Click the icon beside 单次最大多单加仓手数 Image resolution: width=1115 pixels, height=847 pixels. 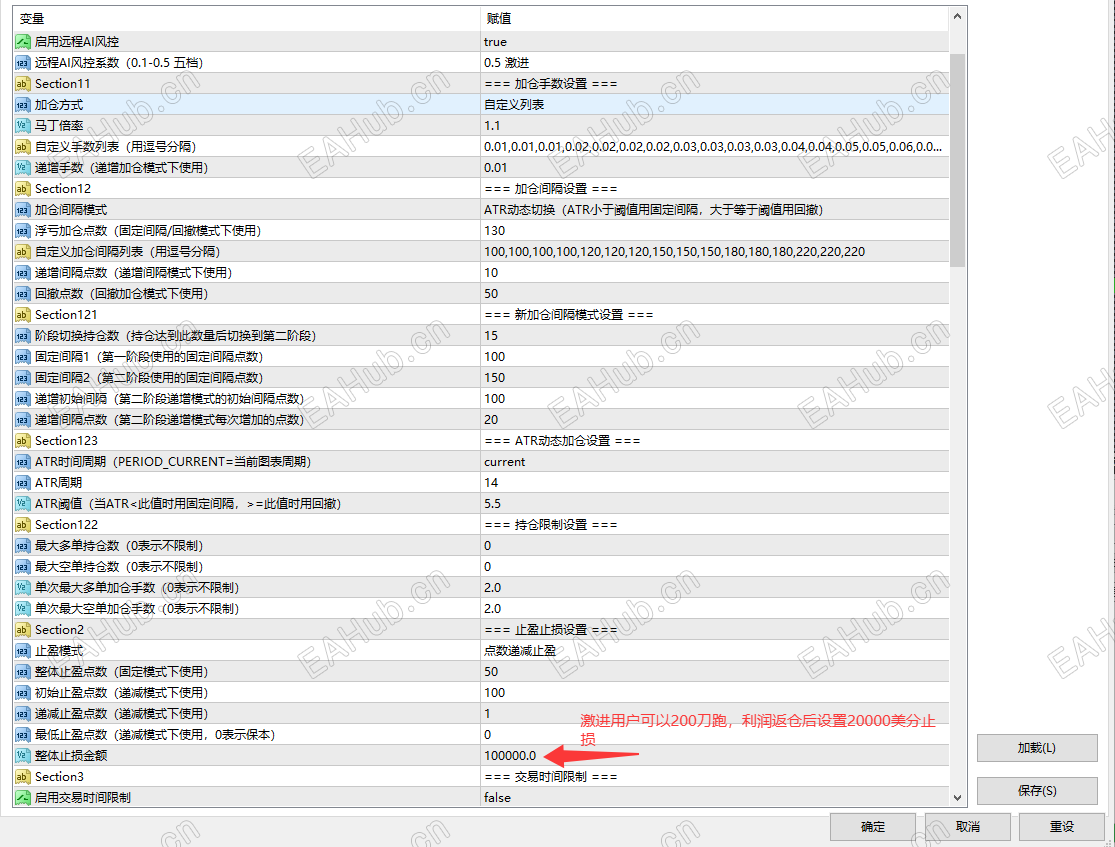(x=23, y=587)
